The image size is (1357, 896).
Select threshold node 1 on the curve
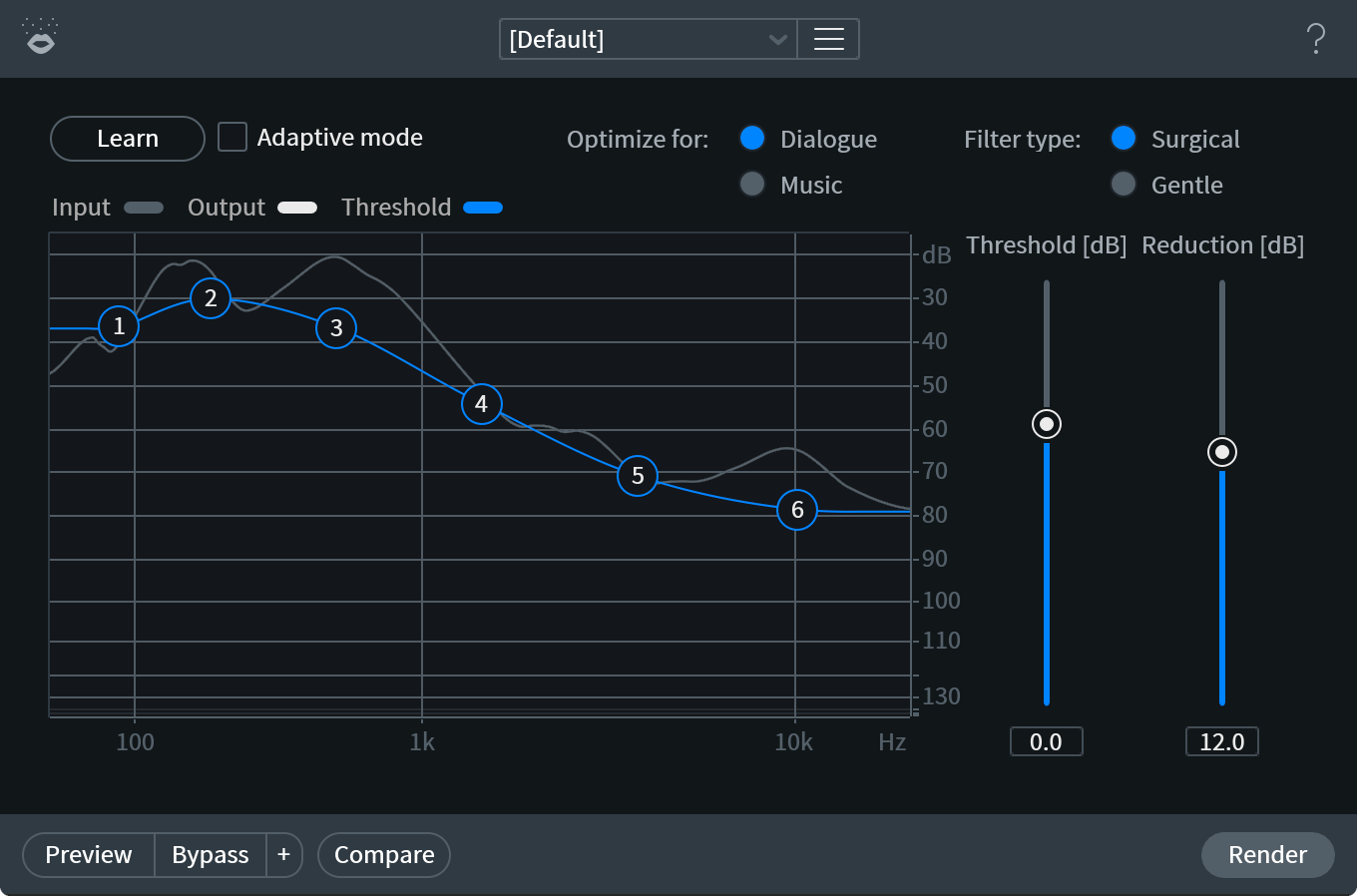point(119,326)
